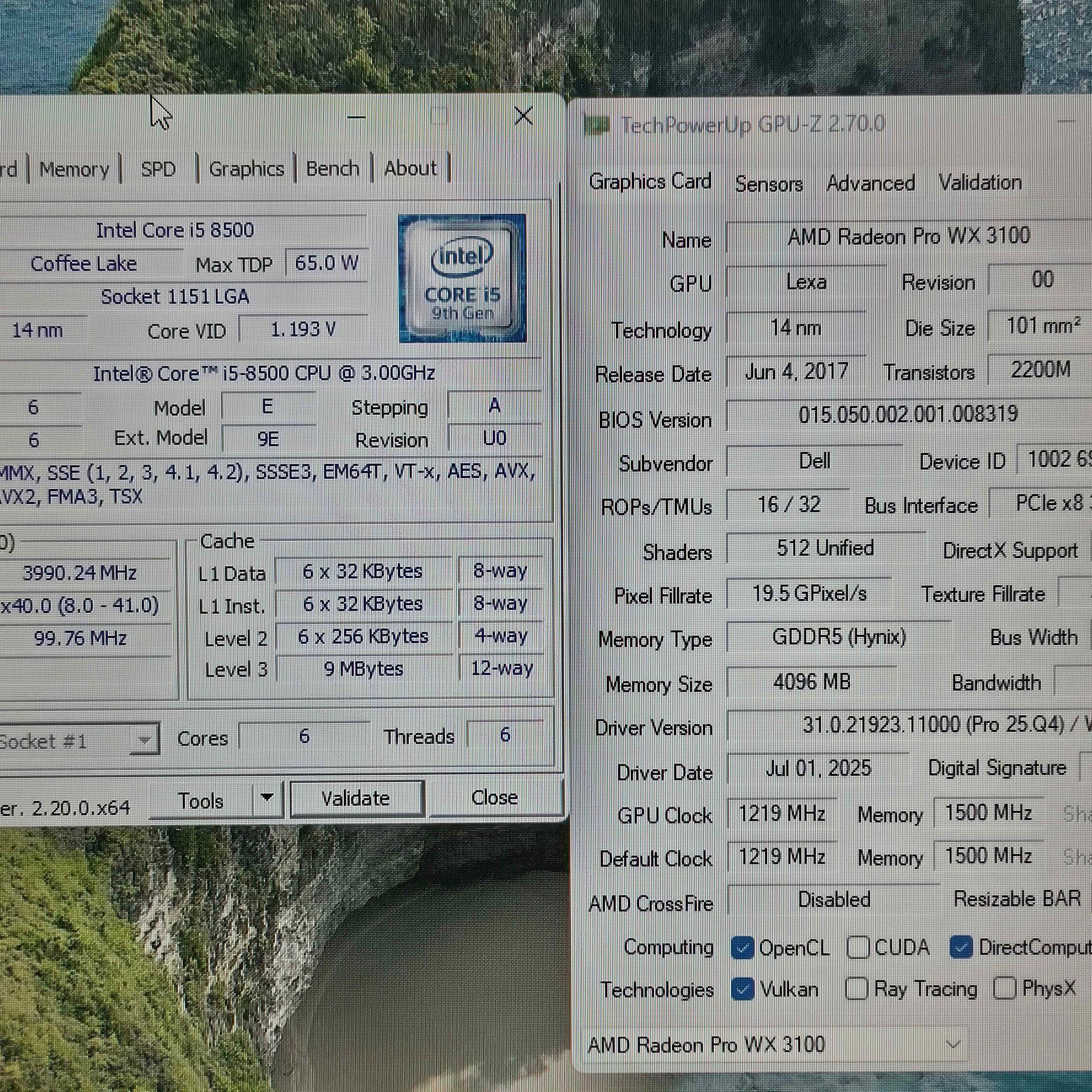This screenshot has width=1092, height=1092.
Task: Click the Cores count field
Action: (304, 736)
